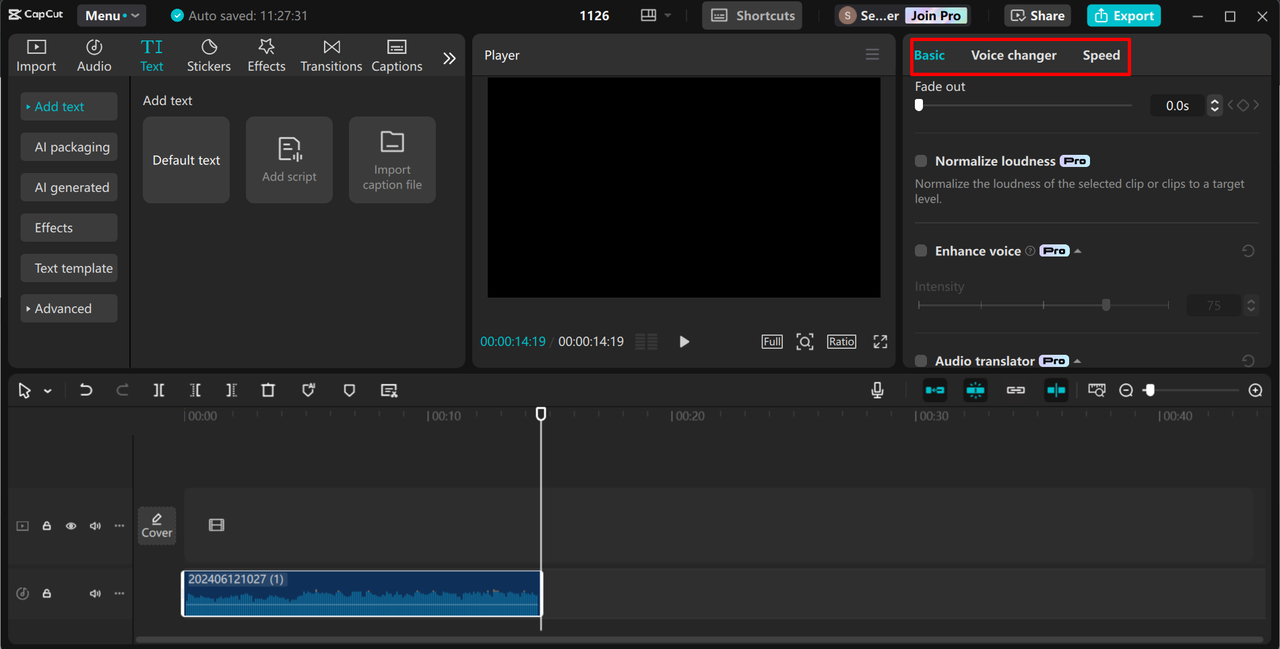1280x649 pixels.
Task: Expand the select tool mode dropdown arrow
Action: tap(48, 391)
